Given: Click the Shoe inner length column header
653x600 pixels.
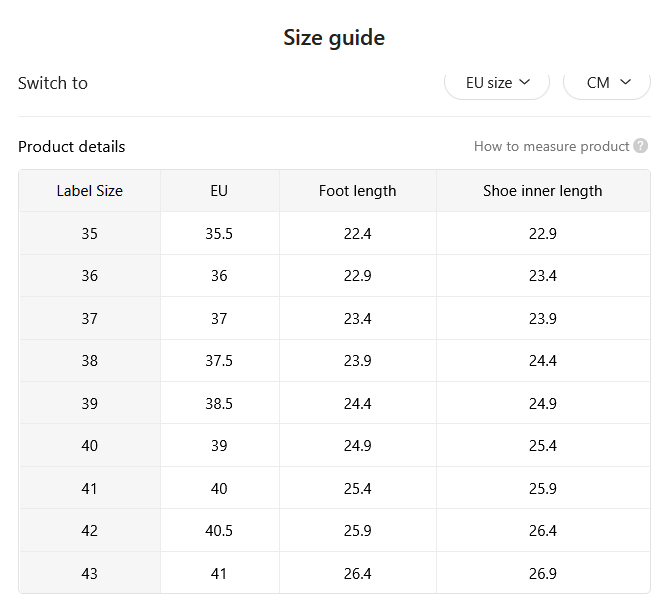Looking at the screenshot, I should (x=543, y=191).
